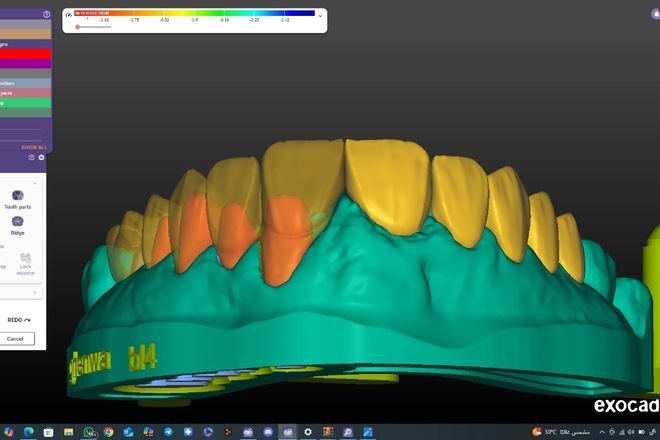This screenshot has width=660, height=440.
Task: Open Telegram from taskbar
Action: [x=168, y=432]
